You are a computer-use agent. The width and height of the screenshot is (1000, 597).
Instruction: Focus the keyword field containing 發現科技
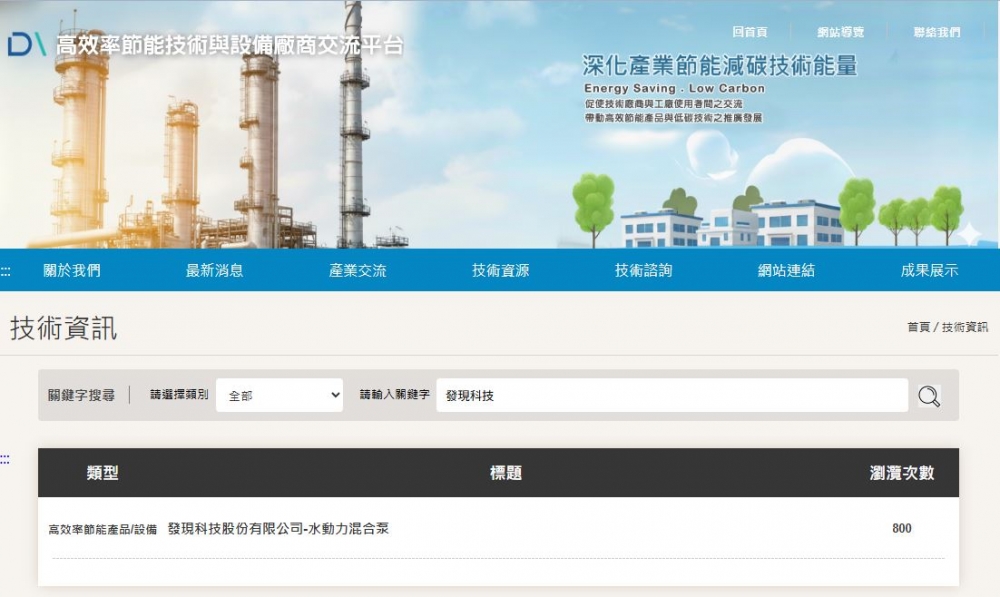[671, 395]
